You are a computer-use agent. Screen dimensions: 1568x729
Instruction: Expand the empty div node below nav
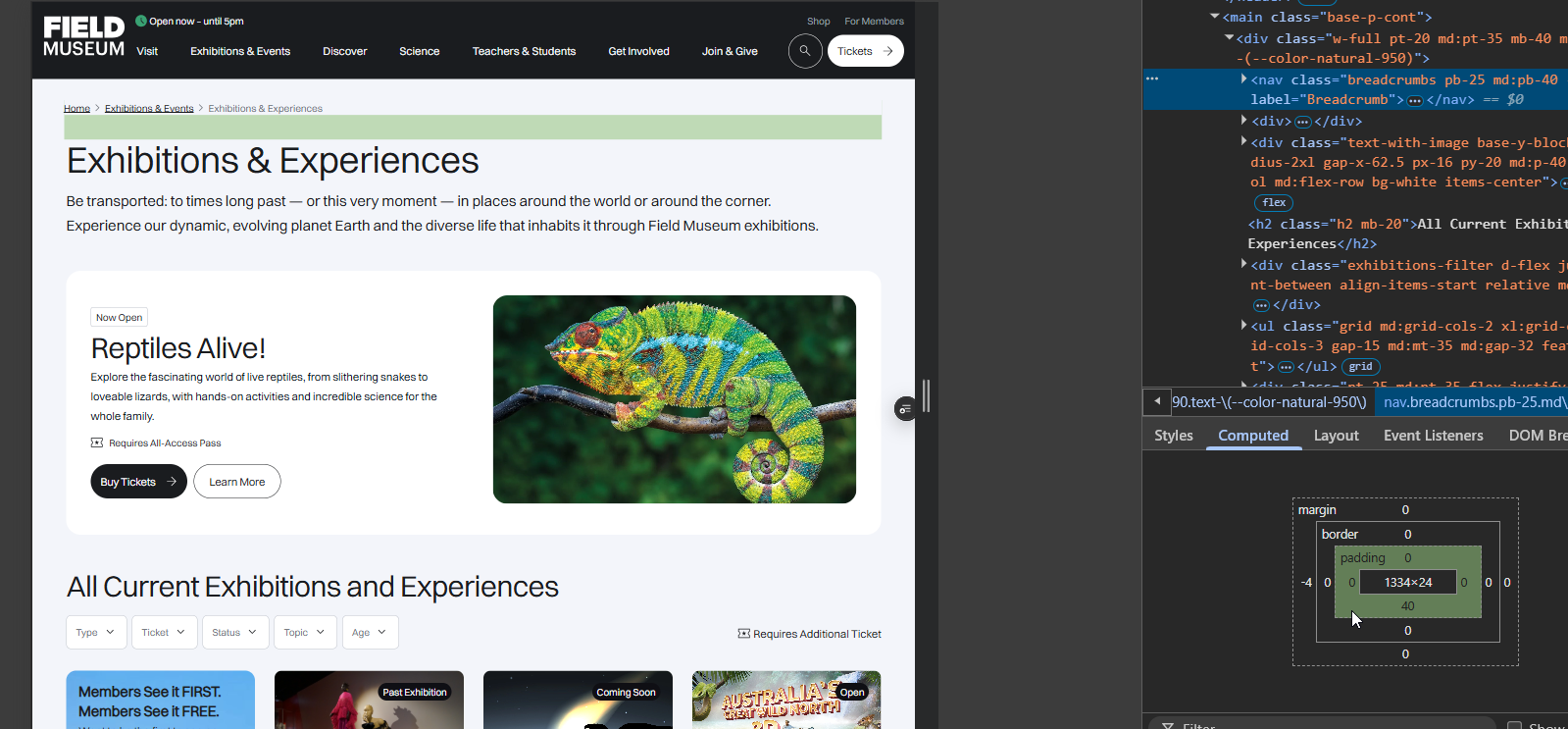(1244, 121)
